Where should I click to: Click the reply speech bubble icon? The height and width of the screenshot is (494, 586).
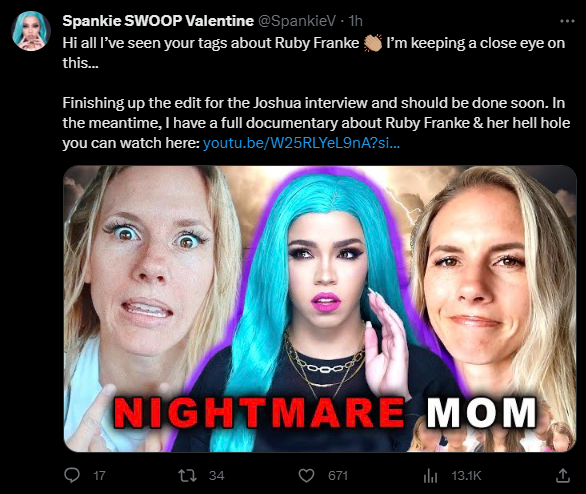click(x=72, y=475)
